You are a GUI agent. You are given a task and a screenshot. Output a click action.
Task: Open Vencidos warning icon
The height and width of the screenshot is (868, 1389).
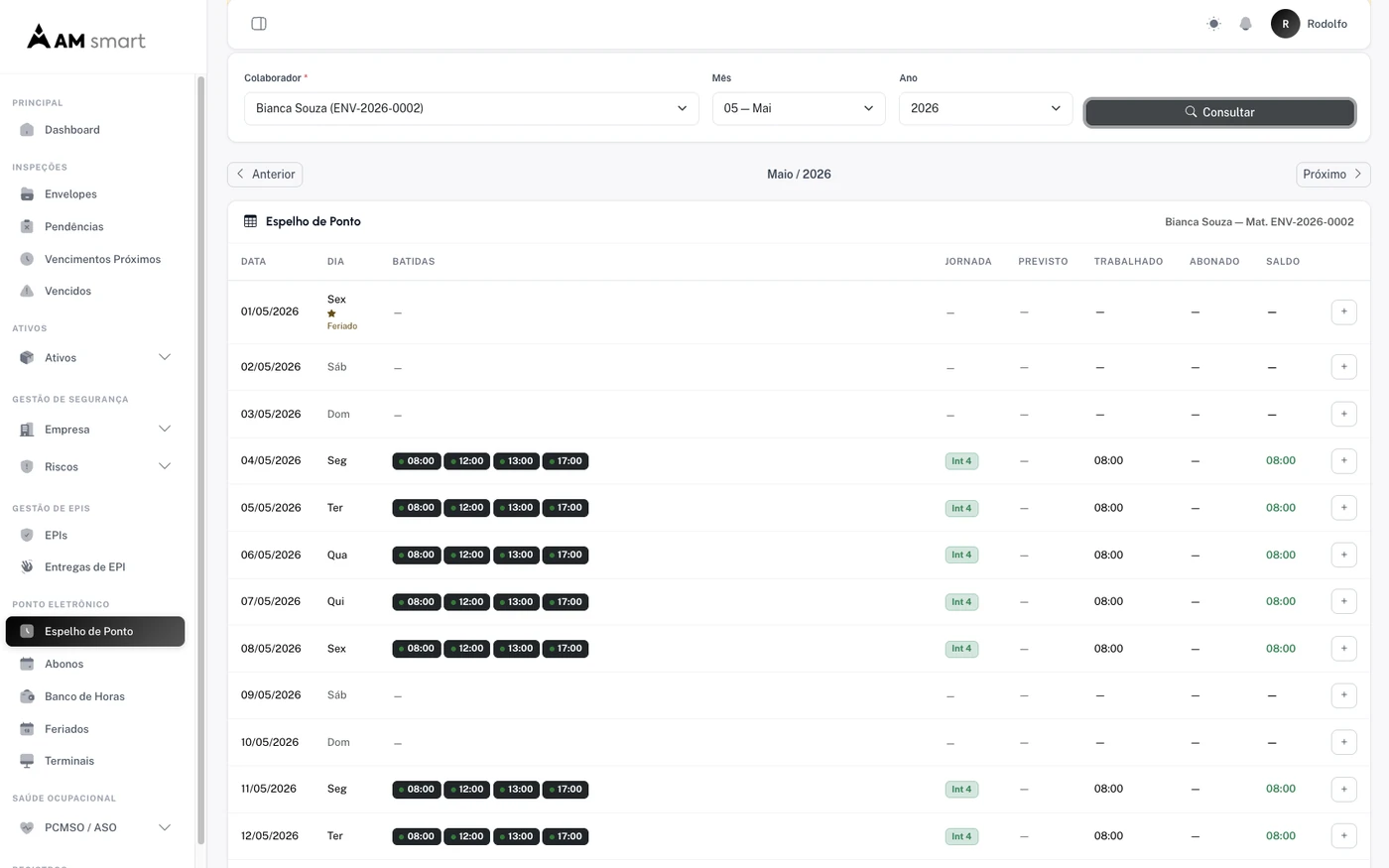coord(27,291)
